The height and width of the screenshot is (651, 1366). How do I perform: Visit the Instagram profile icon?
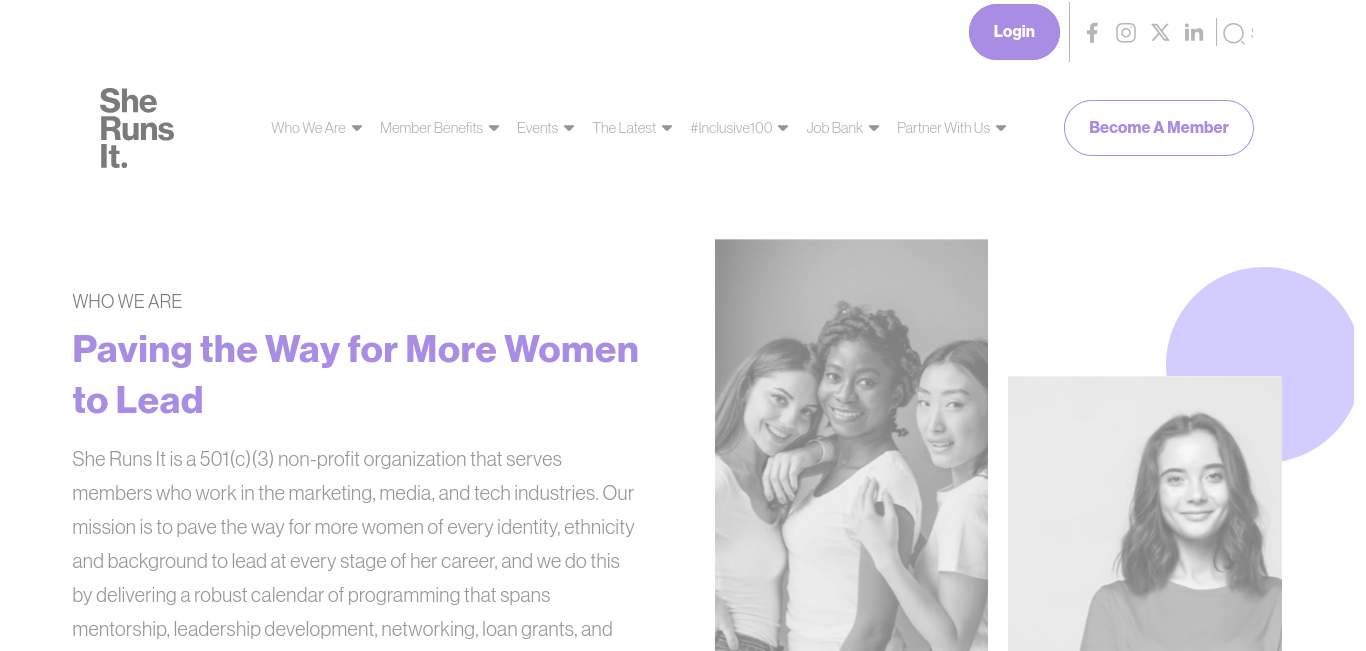point(1126,33)
